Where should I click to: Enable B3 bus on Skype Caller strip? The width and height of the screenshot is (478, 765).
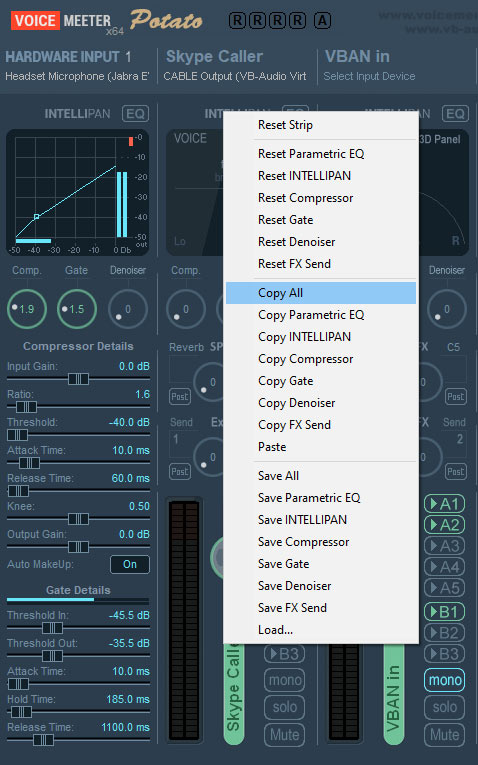tap(285, 654)
